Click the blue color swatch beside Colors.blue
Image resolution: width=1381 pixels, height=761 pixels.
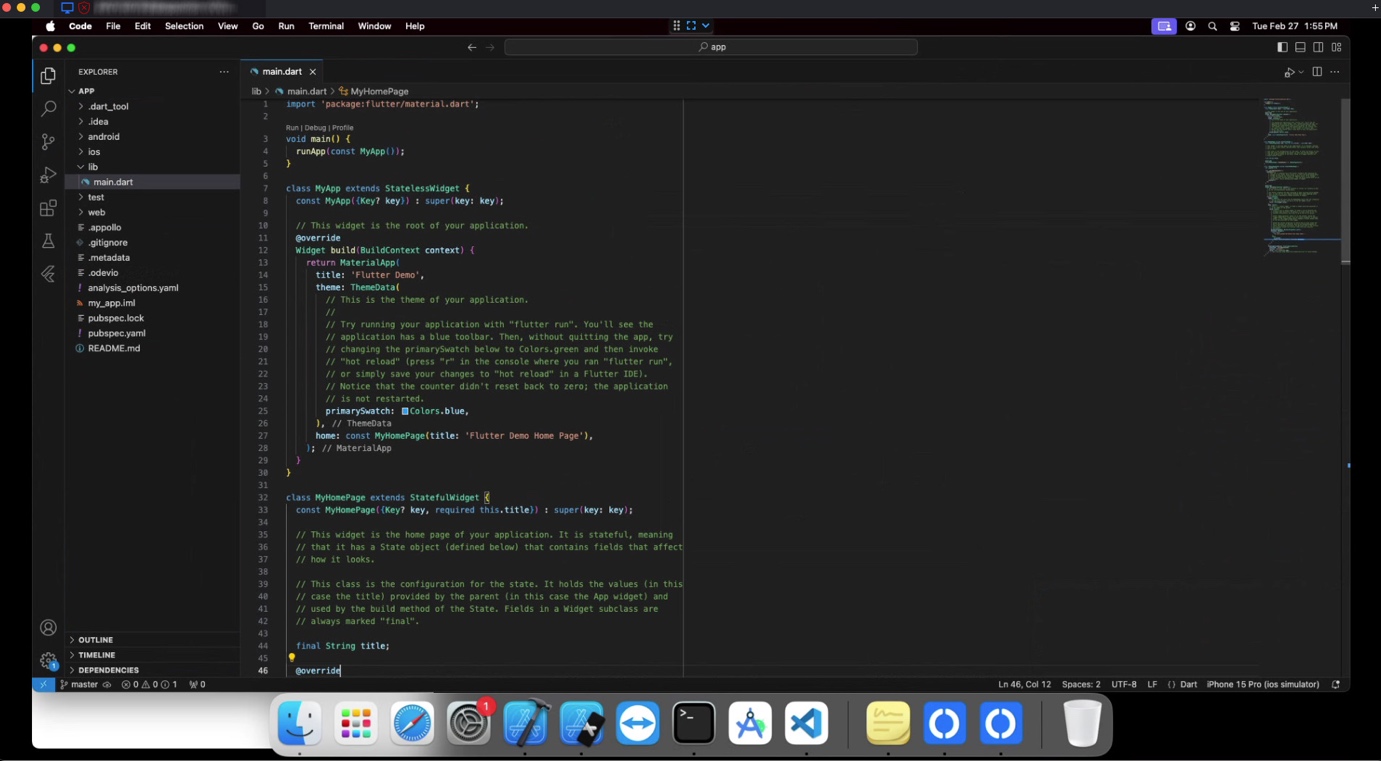pos(405,411)
